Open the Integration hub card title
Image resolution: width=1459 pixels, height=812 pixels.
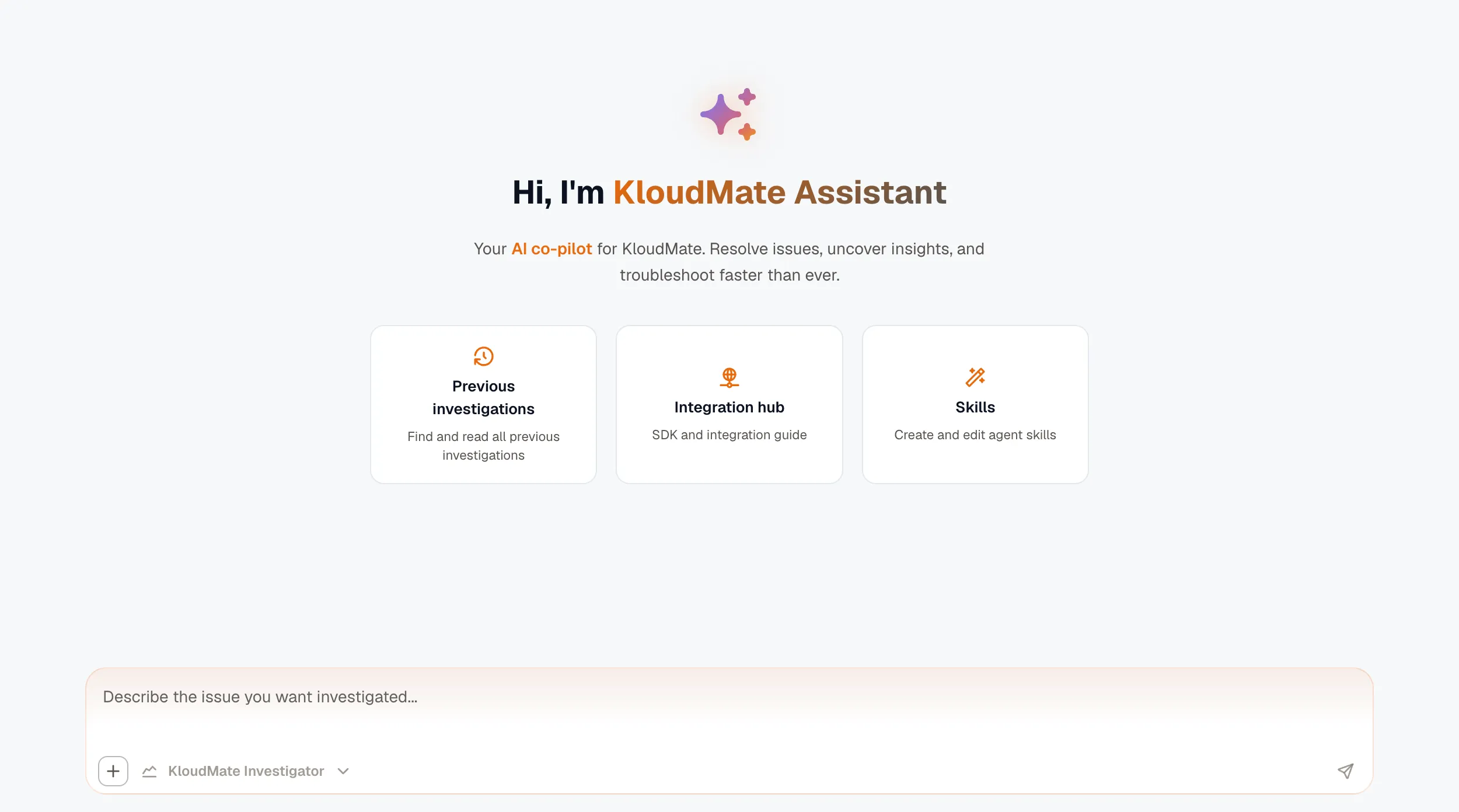(x=729, y=407)
